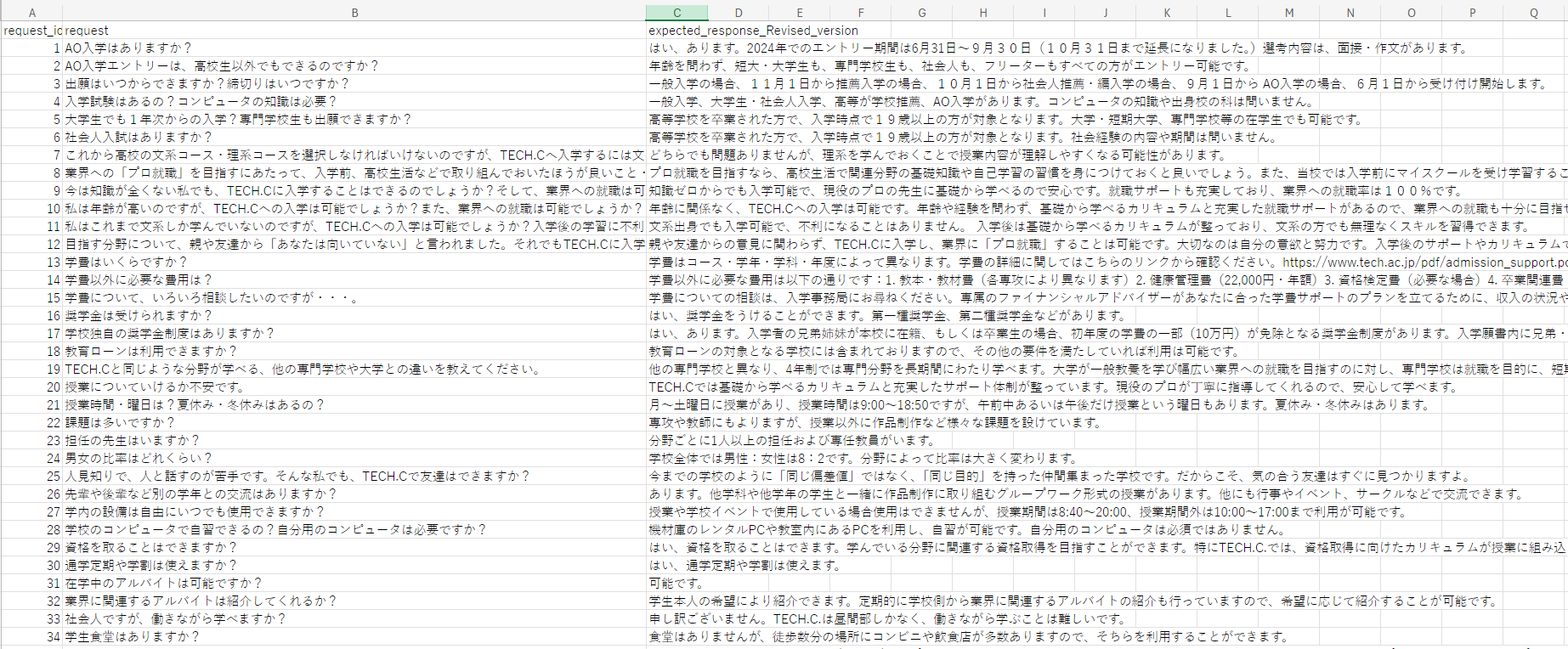Select the 'request' header cell
This screenshot has width=1568, height=649.
(87, 31)
